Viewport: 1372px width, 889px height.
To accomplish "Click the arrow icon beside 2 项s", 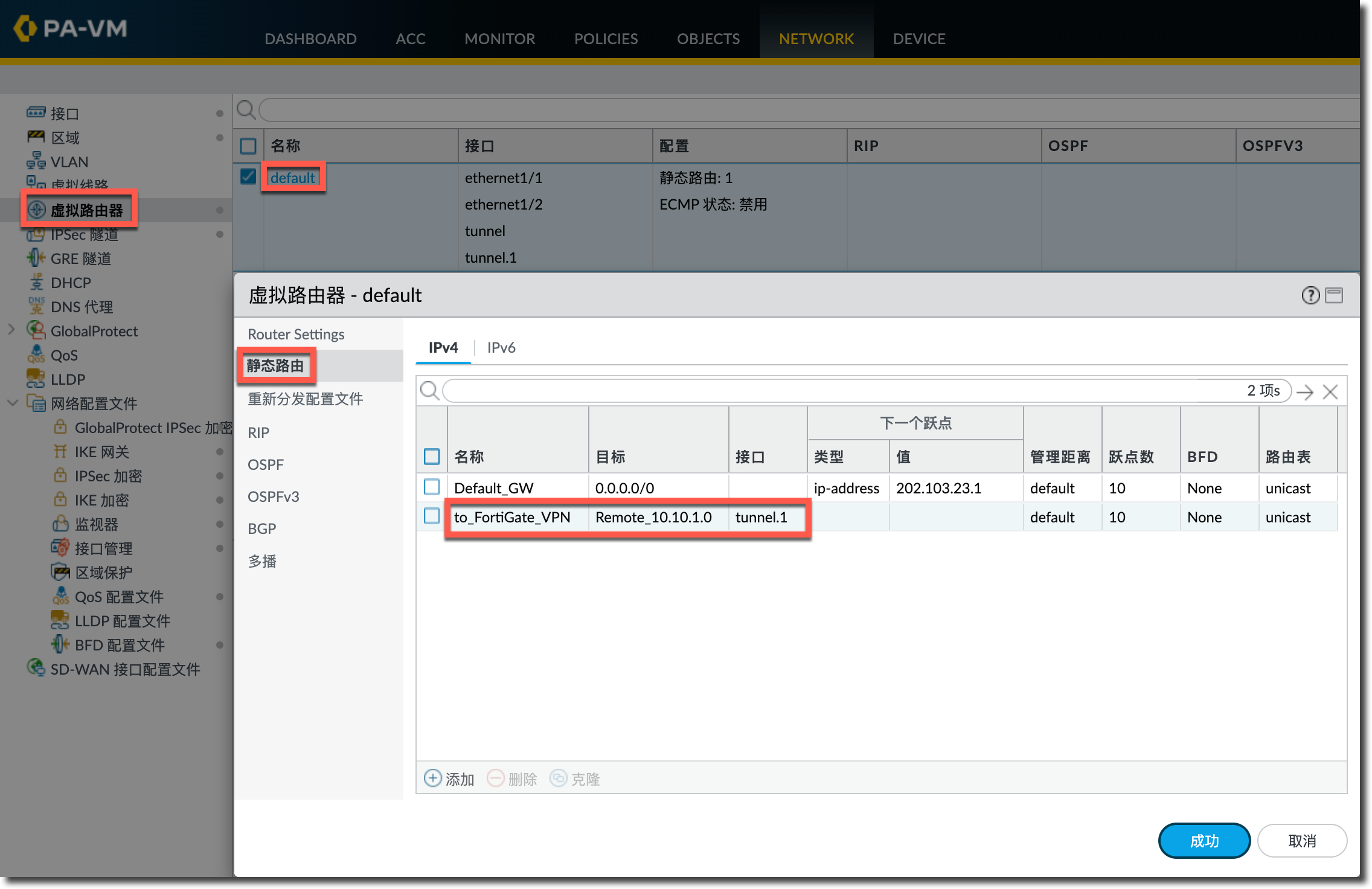I will pos(1305,392).
